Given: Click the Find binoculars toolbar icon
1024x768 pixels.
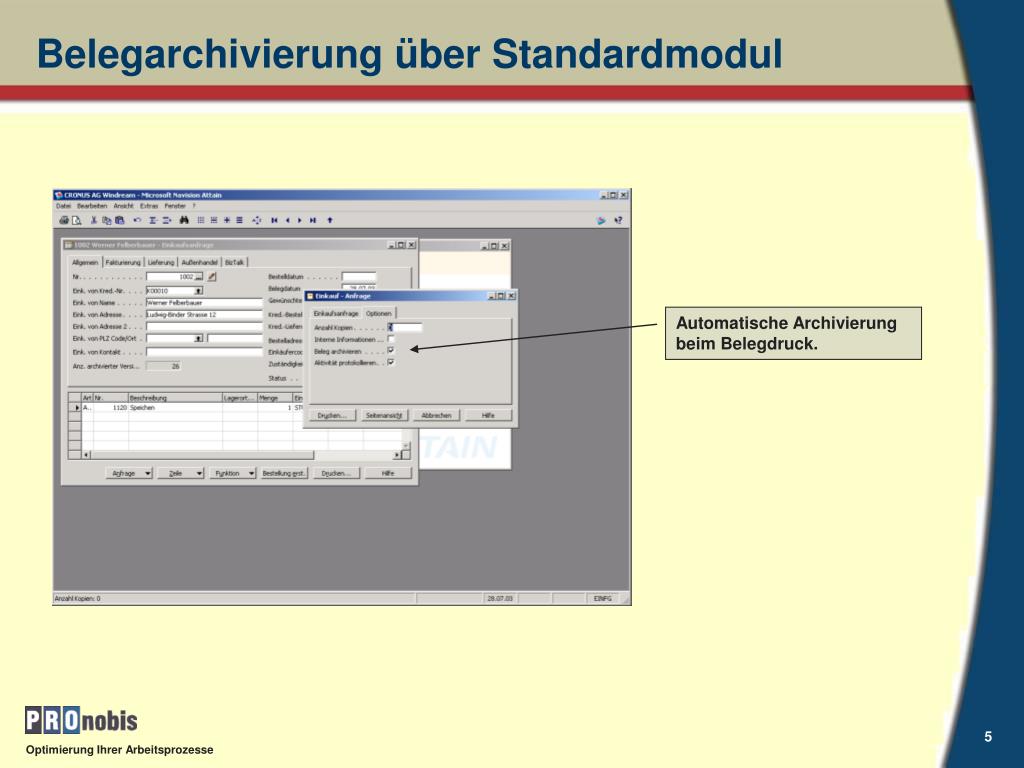Looking at the screenshot, I should (184, 221).
